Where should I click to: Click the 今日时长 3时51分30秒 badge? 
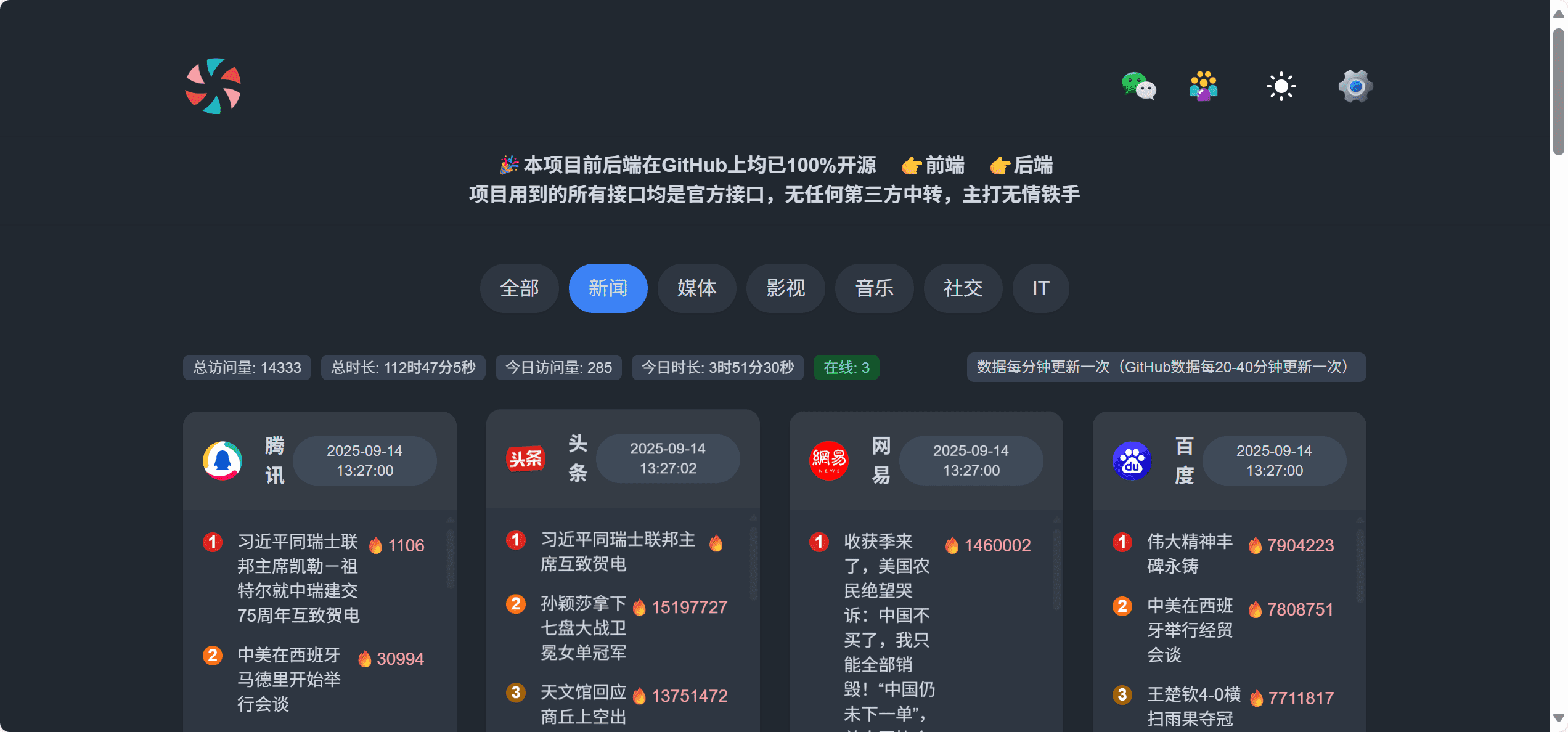click(718, 367)
